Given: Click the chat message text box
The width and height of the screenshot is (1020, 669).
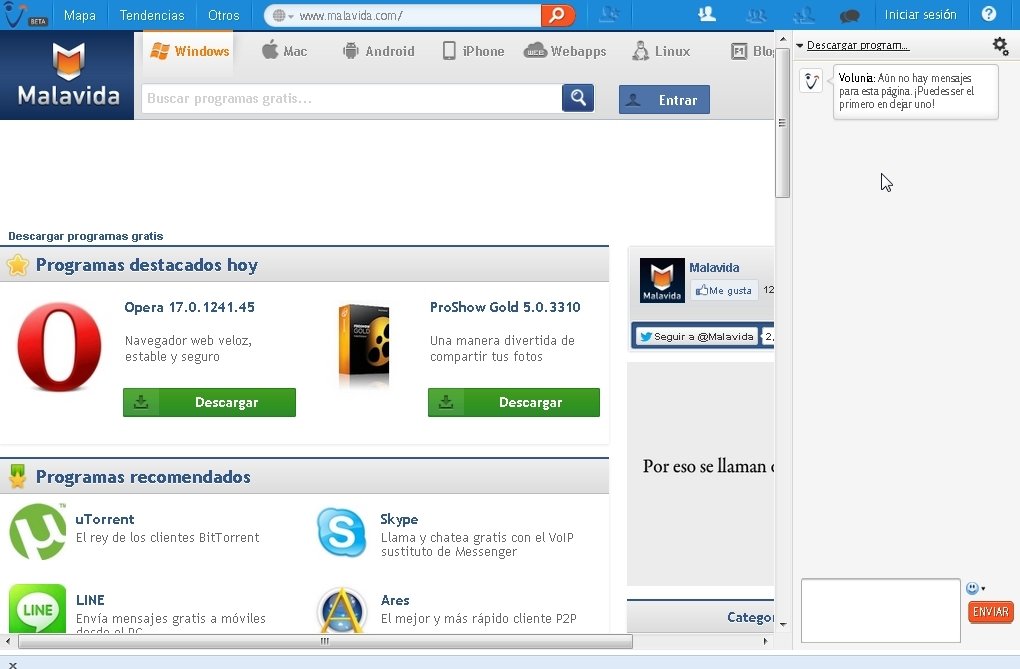Looking at the screenshot, I should click(881, 610).
